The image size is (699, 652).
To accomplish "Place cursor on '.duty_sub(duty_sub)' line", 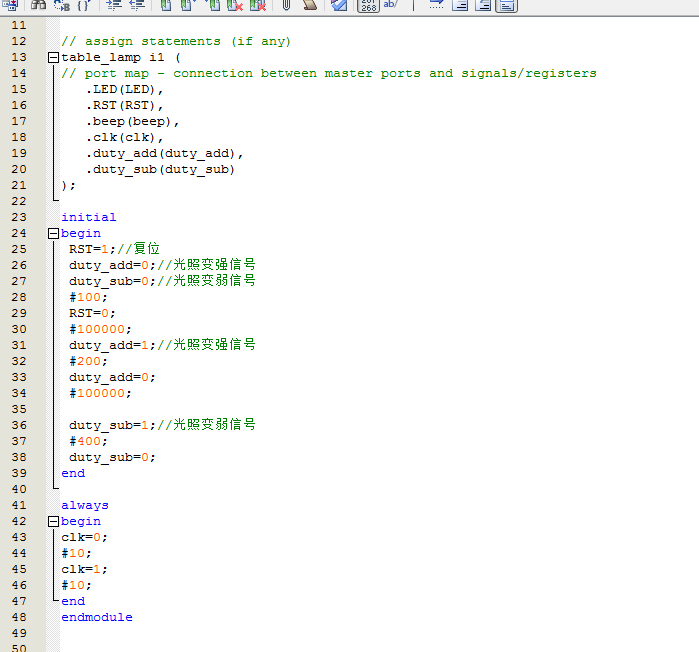I will (160, 170).
